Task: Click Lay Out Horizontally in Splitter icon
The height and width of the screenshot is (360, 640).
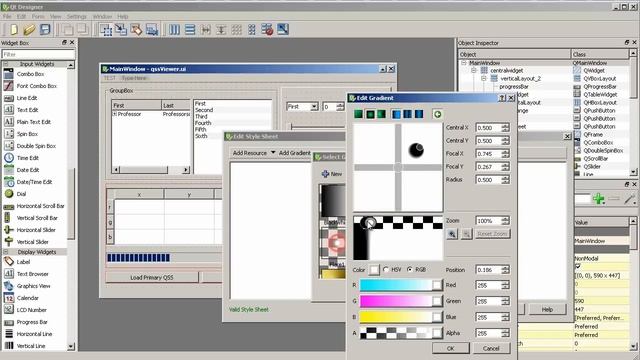Action: tap(205, 29)
